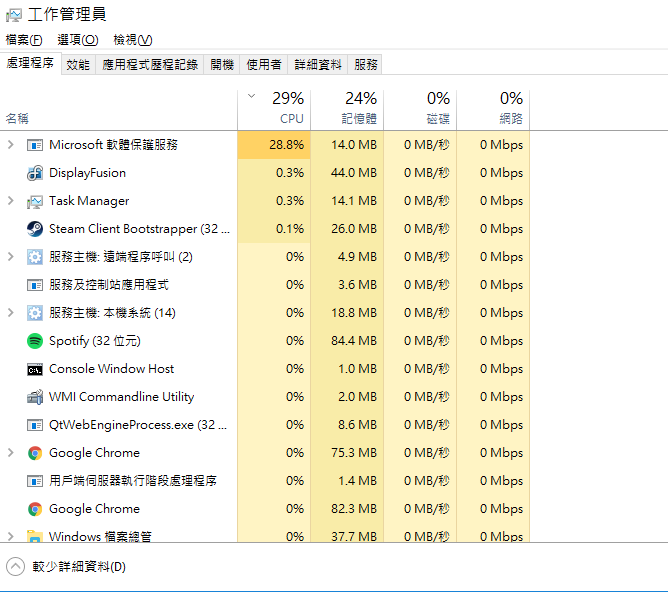This screenshot has width=668, height=592.
Task: Click the 0.1% CPU cell for Steam
Action: [274, 229]
